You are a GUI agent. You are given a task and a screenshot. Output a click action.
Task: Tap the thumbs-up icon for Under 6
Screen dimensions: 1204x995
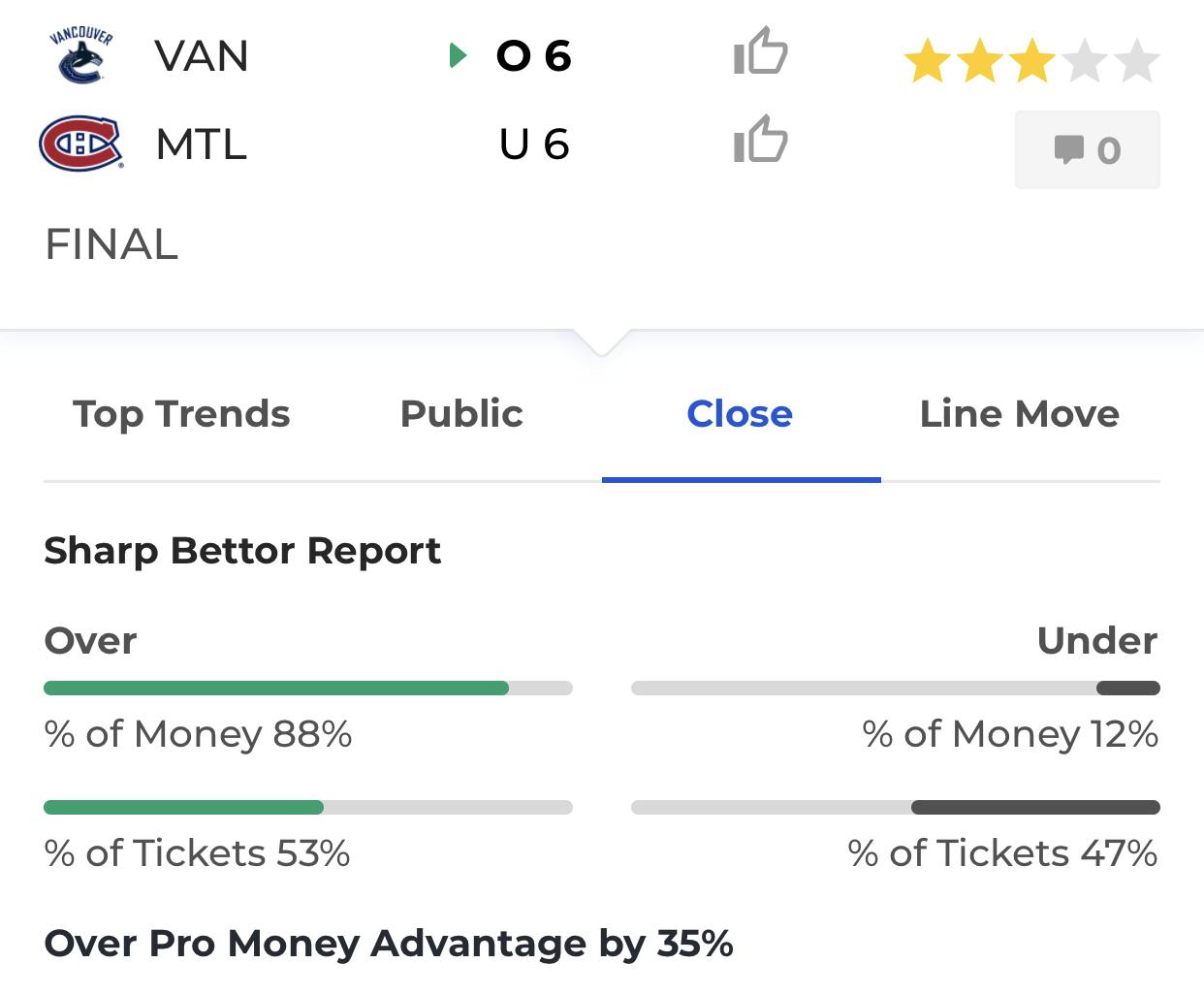coord(761,139)
